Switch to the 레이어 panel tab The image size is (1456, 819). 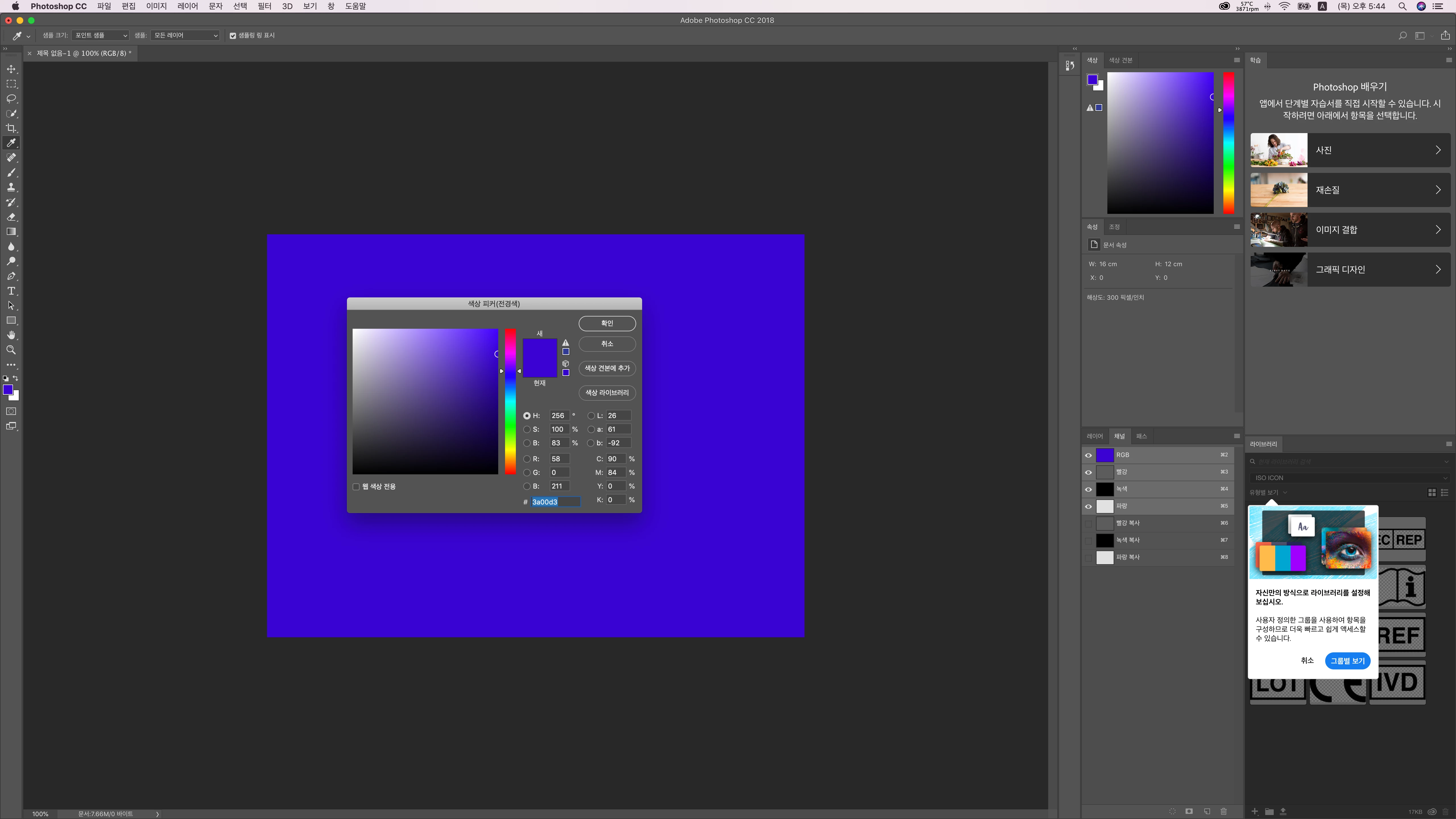(x=1094, y=436)
